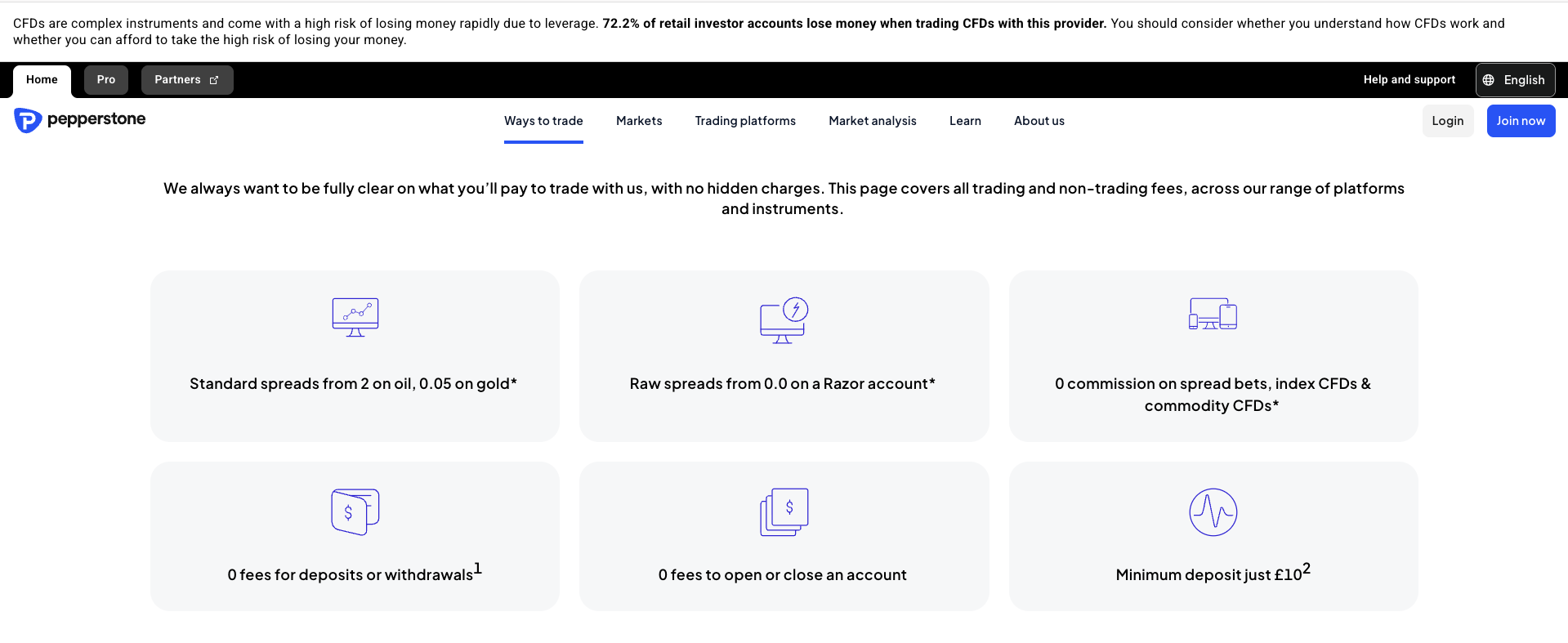1568x643 pixels.
Task: Switch to the Pro tab
Action: pyautogui.click(x=106, y=80)
